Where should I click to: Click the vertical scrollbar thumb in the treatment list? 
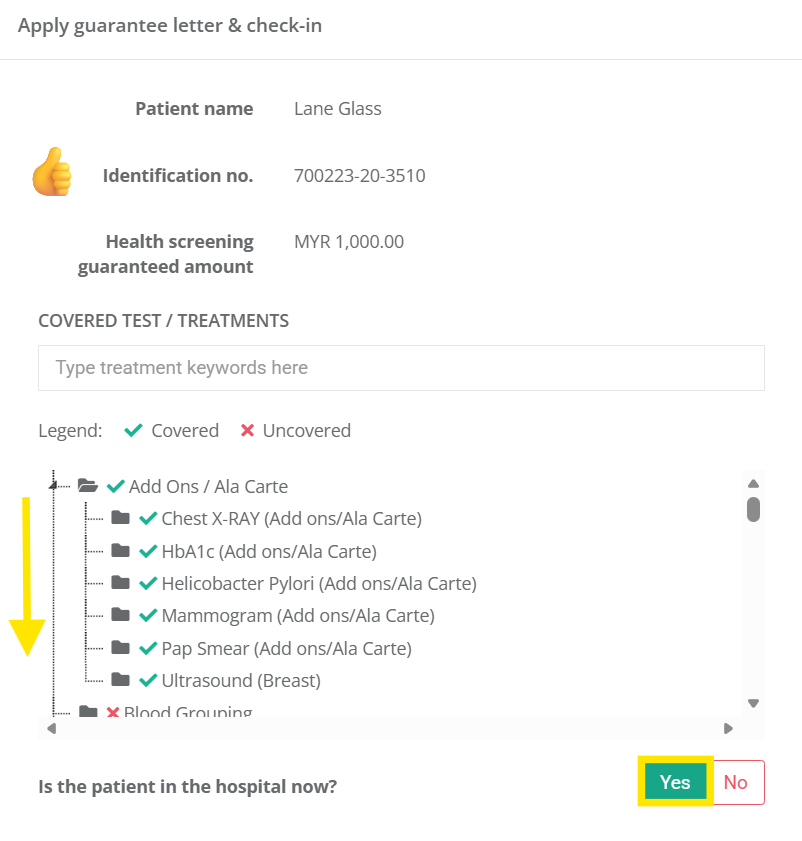[754, 509]
